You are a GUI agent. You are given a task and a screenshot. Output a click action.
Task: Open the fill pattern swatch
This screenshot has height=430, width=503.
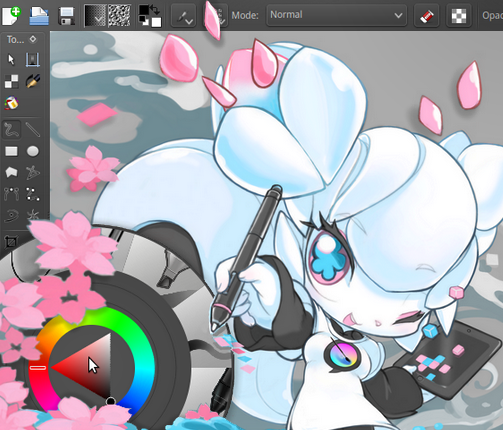coord(119,15)
